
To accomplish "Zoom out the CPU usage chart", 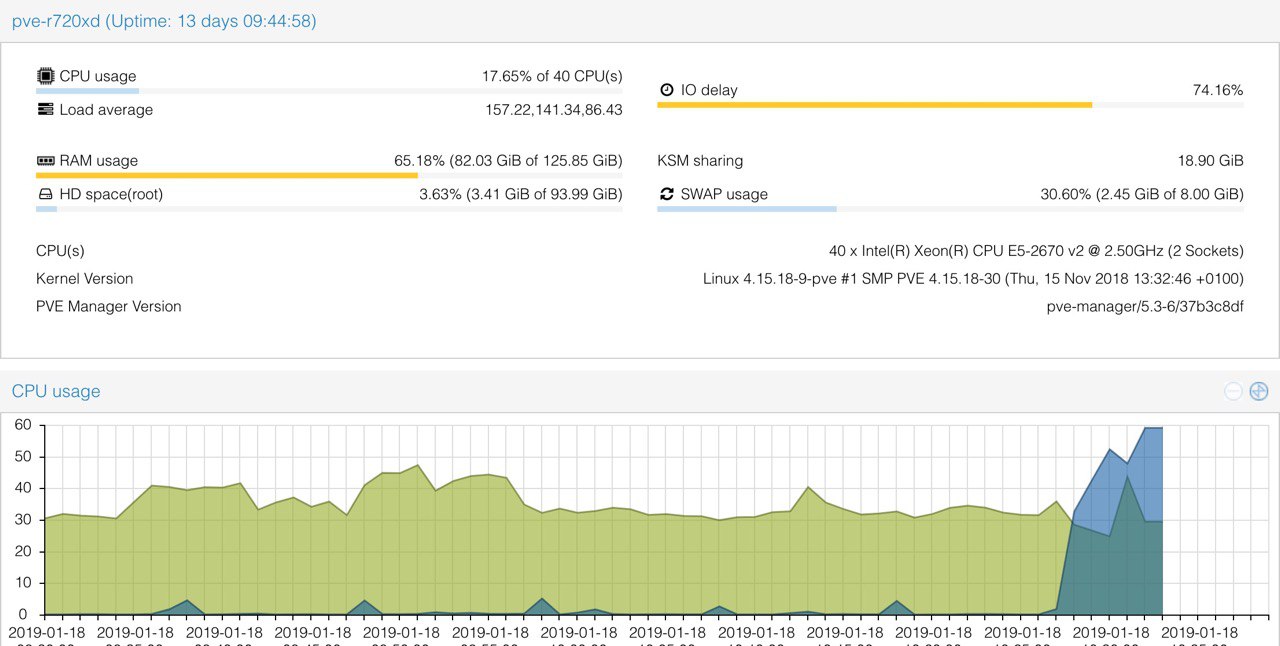I will pos(1233,391).
